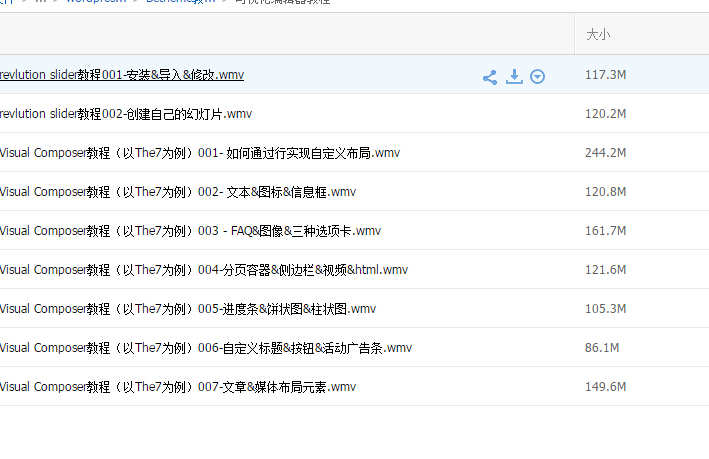Open Visual Composer教程 007 文章&媒体布局元素.wmv
The image size is (709, 459).
point(178,387)
